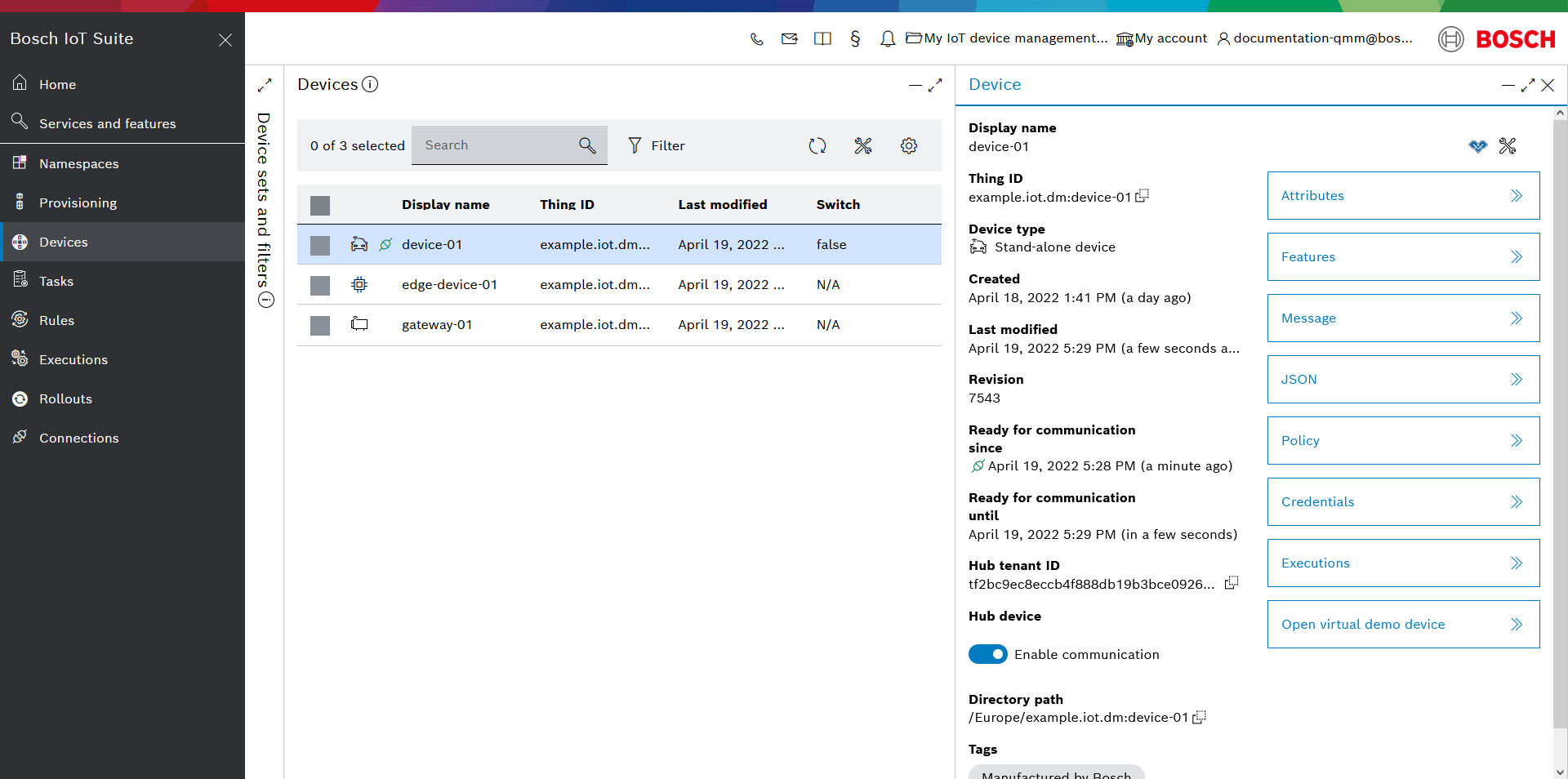1568x779 pixels.
Task: Click the gateway-01 device type icon
Action: (x=359, y=324)
